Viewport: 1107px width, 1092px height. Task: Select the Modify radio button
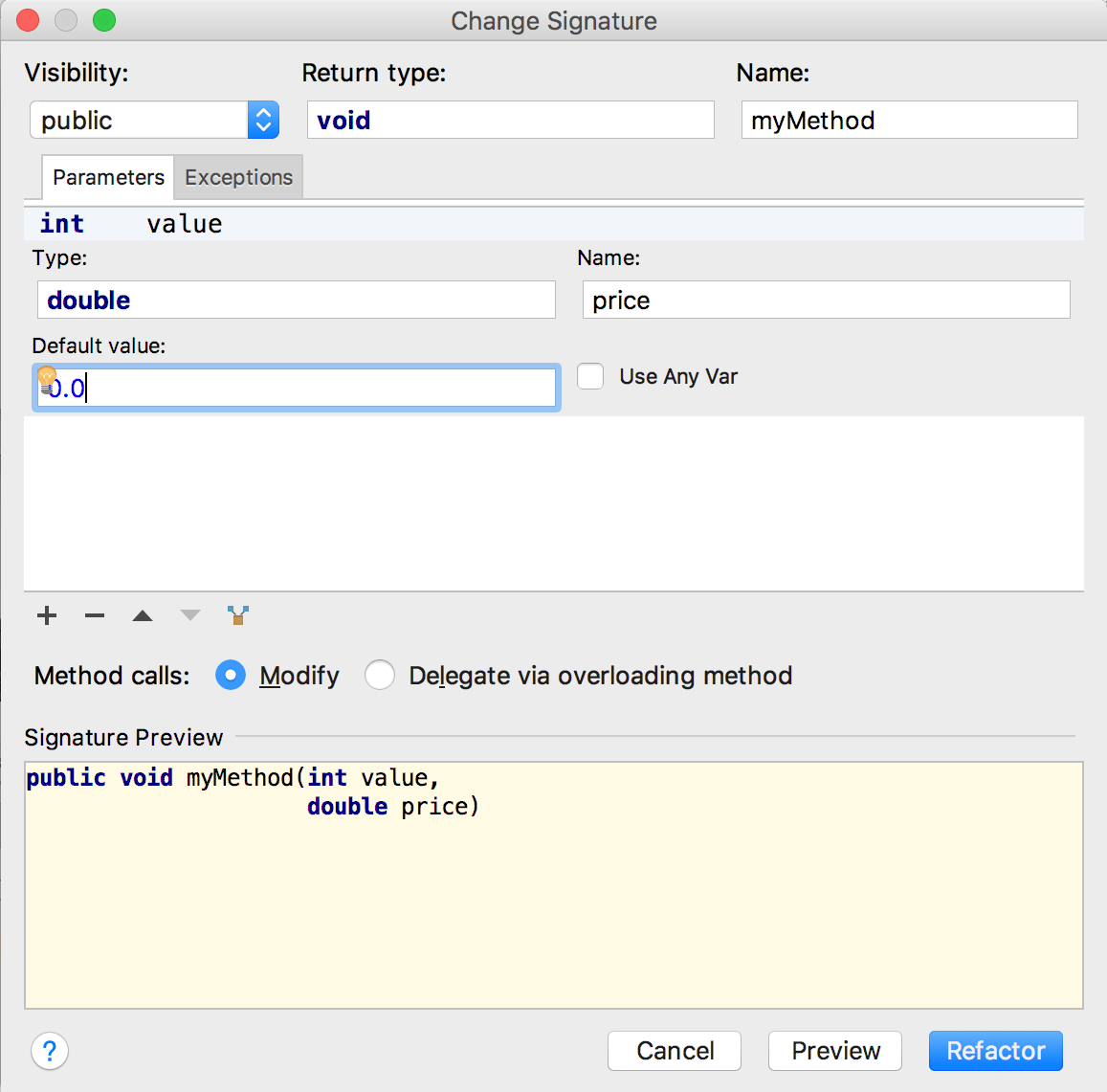coord(231,675)
